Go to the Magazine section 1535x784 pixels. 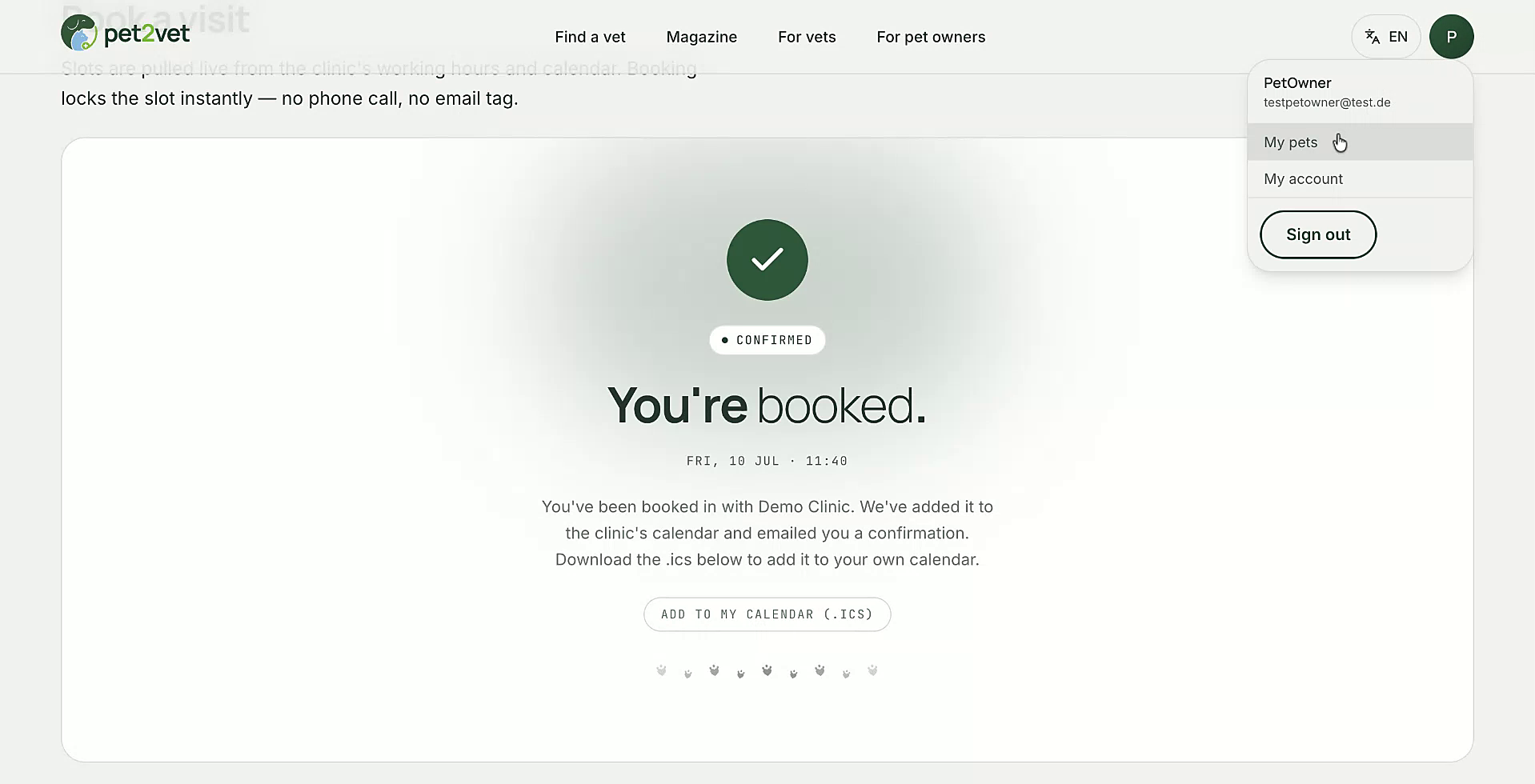[x=701, y=37]
